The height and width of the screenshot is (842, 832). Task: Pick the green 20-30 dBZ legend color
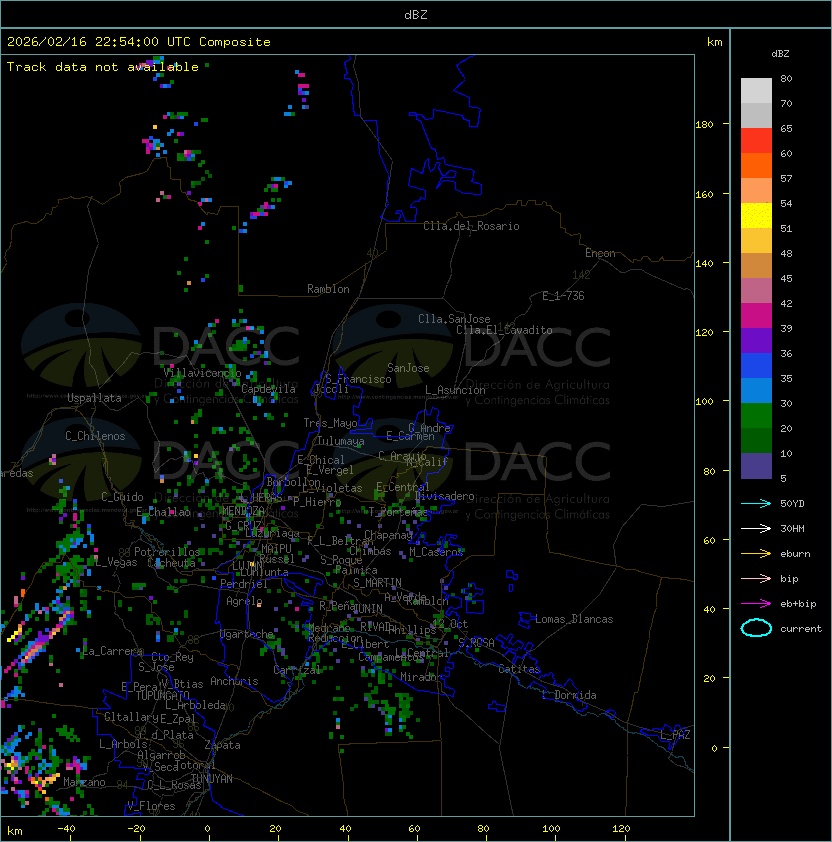coord(756,416)
